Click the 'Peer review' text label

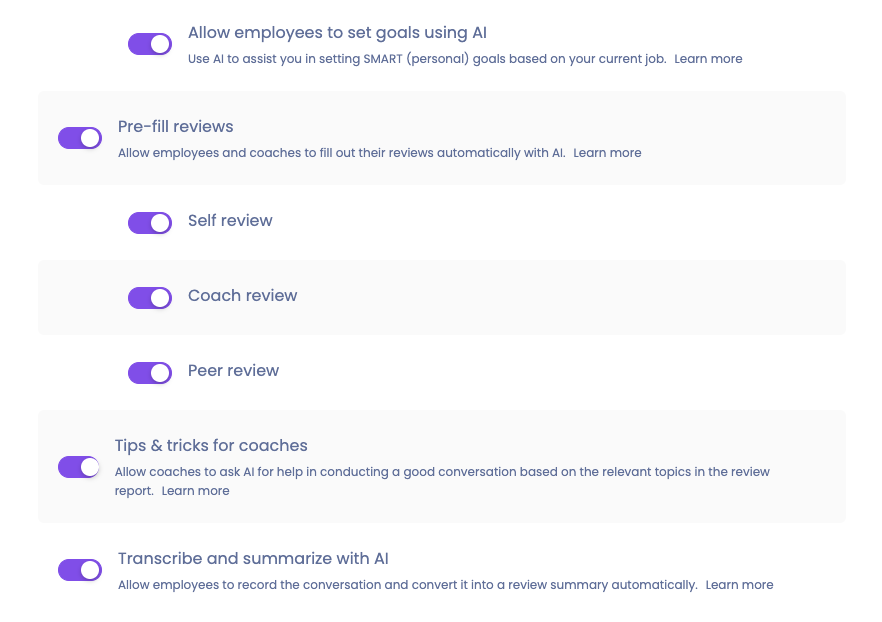tap(234, 371)
